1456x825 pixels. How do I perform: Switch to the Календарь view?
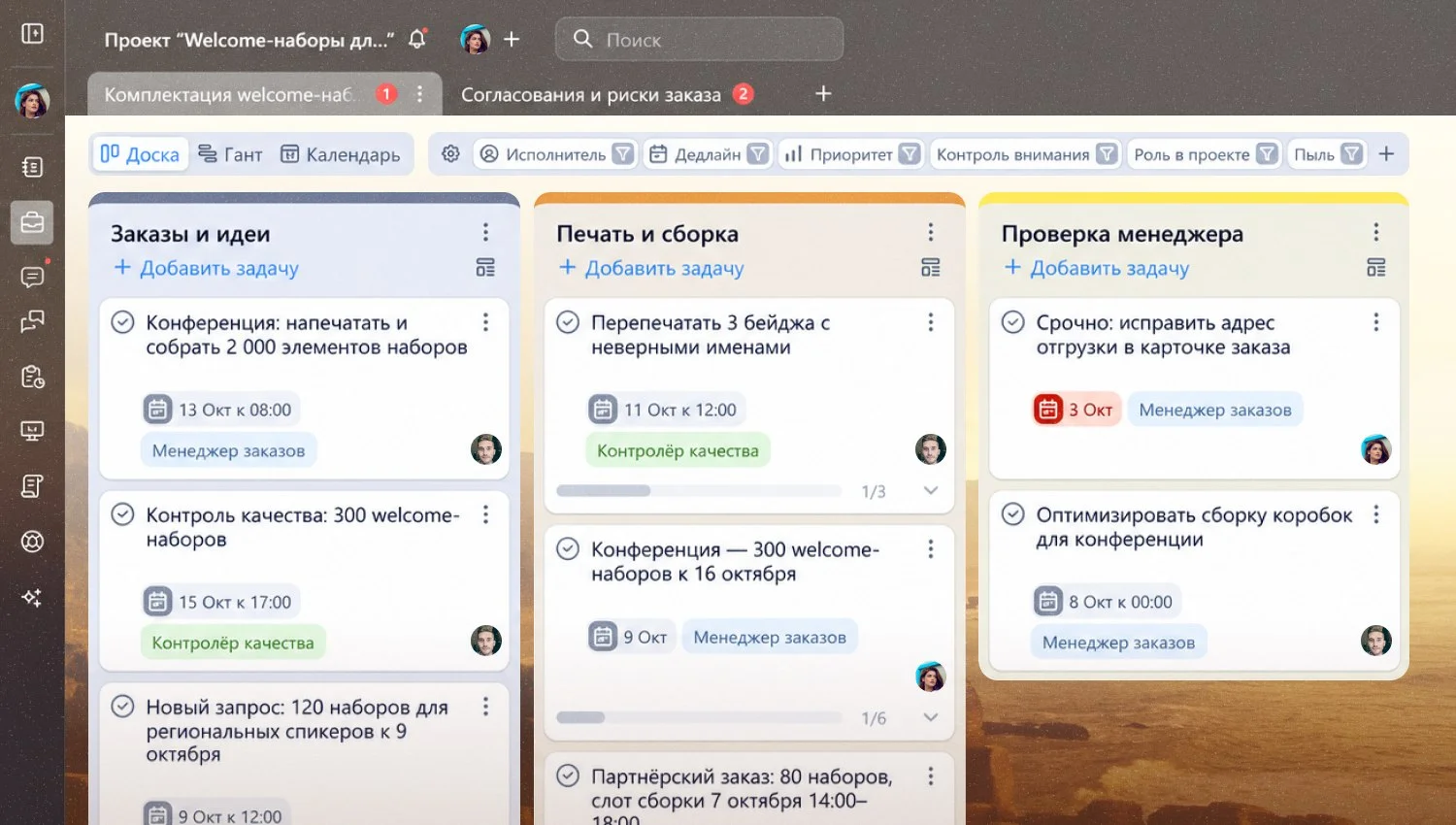click(x=340, y=154)
